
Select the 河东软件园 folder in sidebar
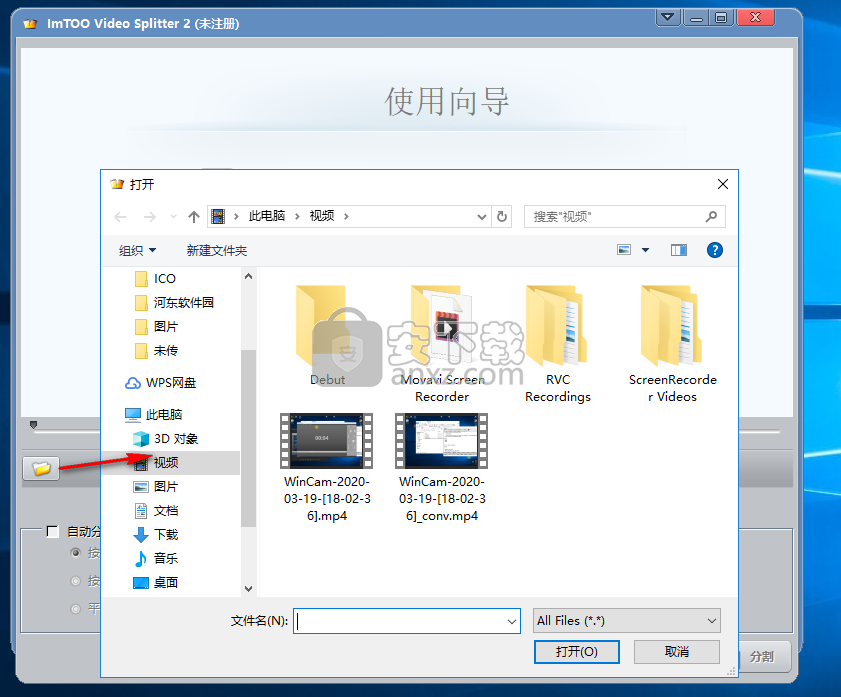coord(174,302)
